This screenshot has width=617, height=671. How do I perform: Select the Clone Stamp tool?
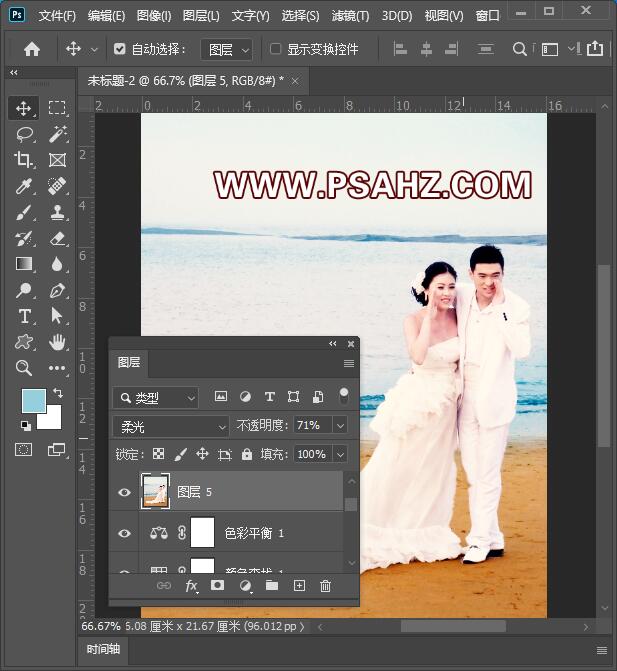pos(57,212)
